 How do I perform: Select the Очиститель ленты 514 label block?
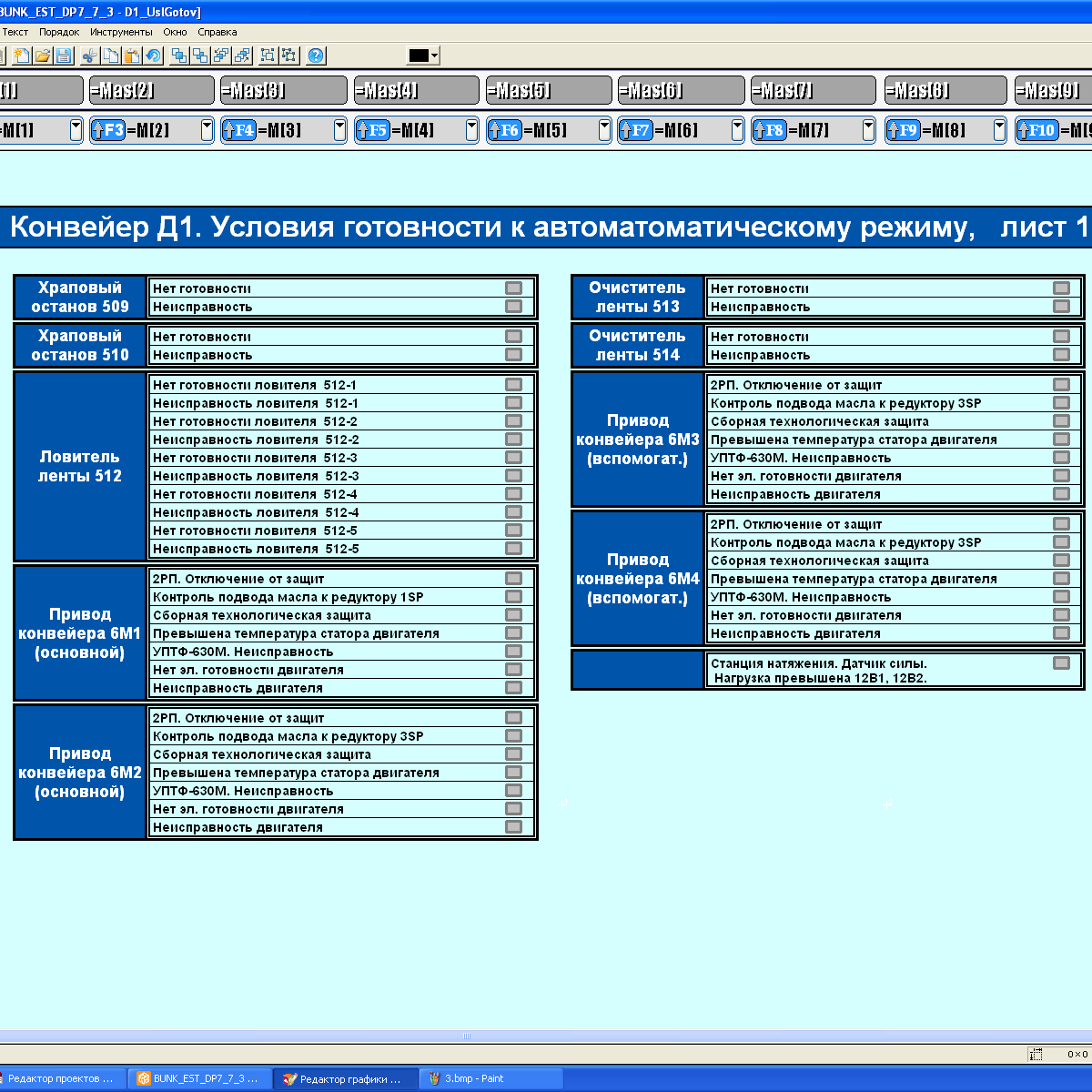click(x=638, y=345)
